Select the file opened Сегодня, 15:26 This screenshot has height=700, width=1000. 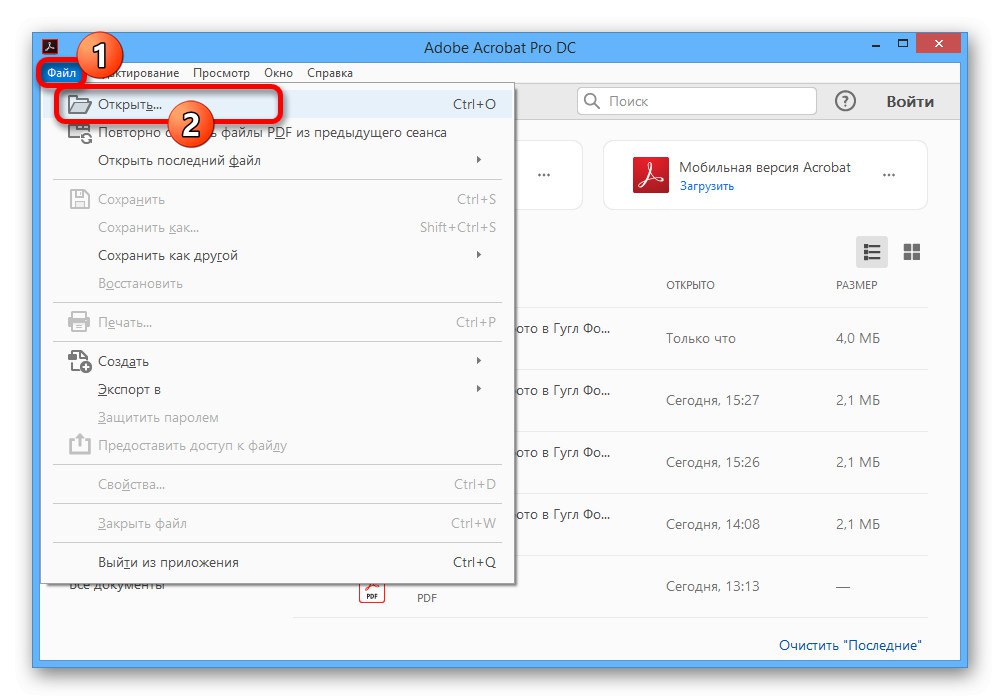coord(721,462)
